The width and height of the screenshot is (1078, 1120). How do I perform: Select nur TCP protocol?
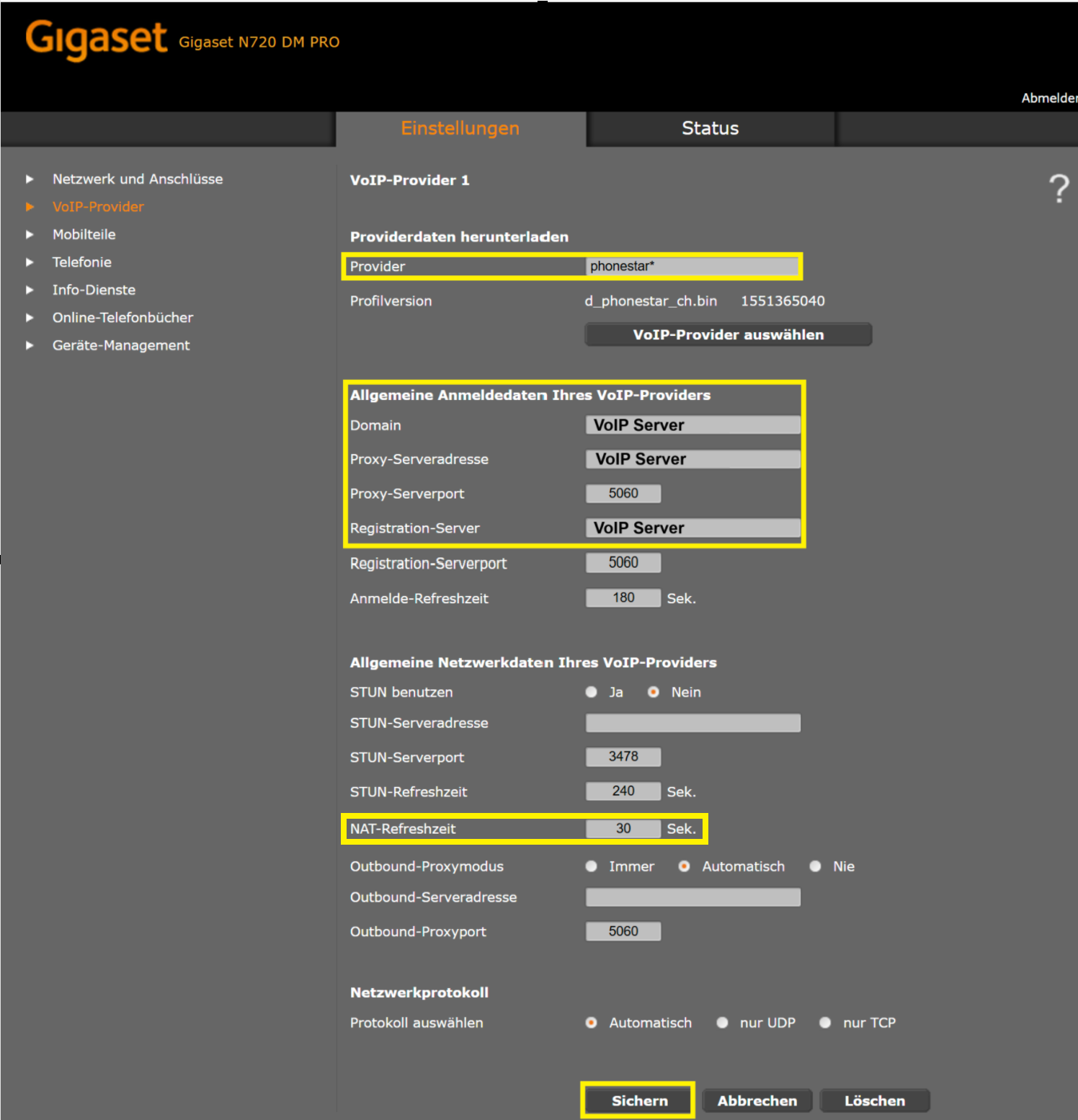click(825, 1023)
